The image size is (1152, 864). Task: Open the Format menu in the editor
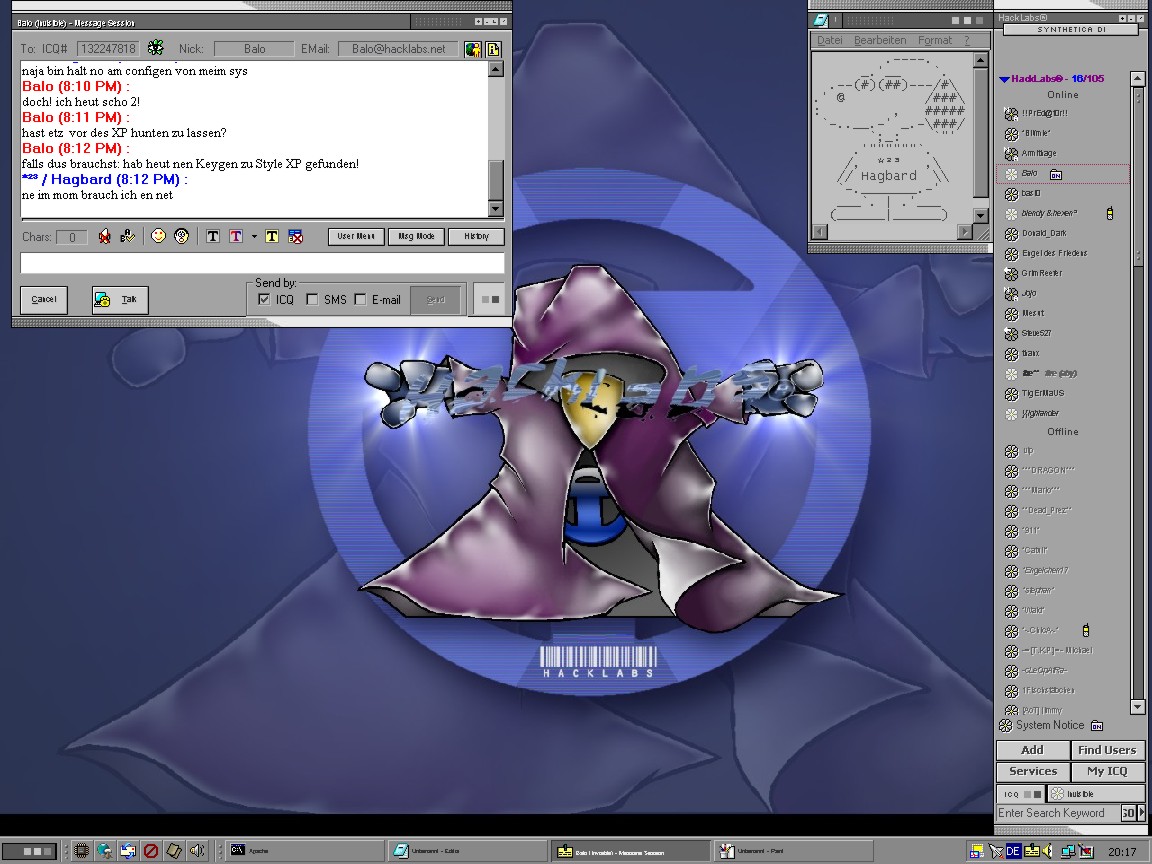(x=935, y=41)
